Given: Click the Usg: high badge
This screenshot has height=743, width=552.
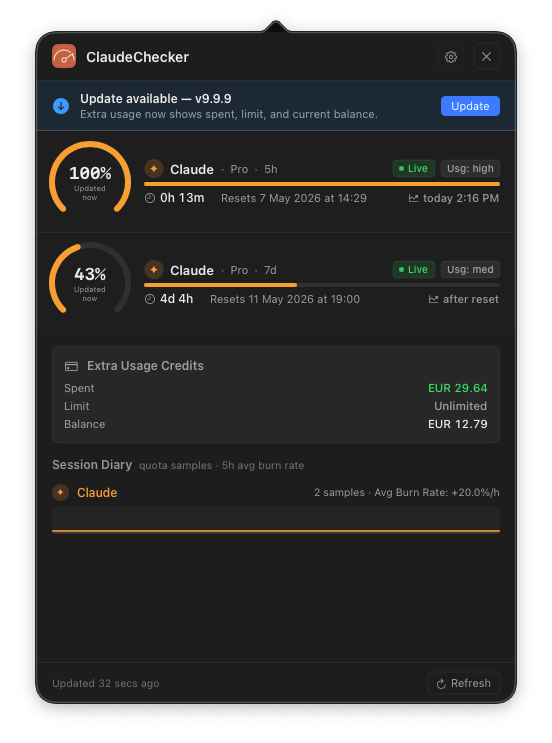Looking at the screenshot, I should pos(471,169).
